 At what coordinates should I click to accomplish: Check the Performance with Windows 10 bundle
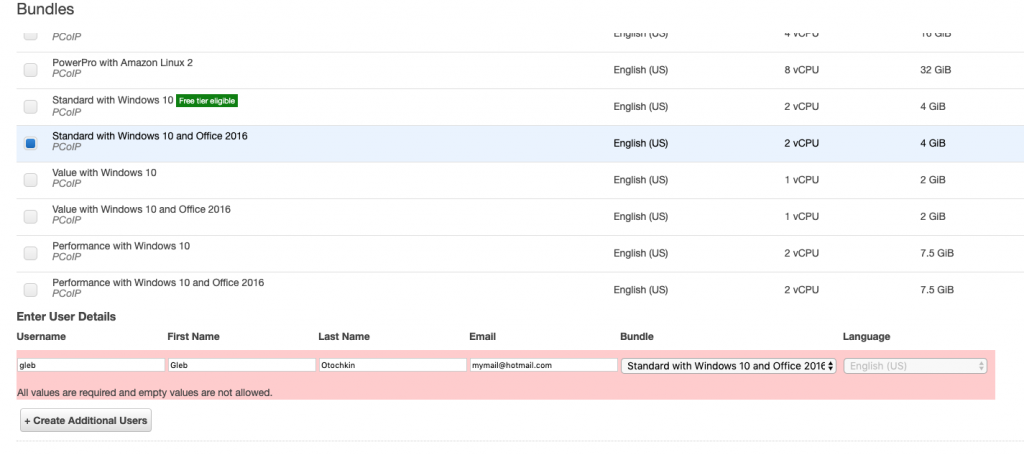tap(30, 253)
